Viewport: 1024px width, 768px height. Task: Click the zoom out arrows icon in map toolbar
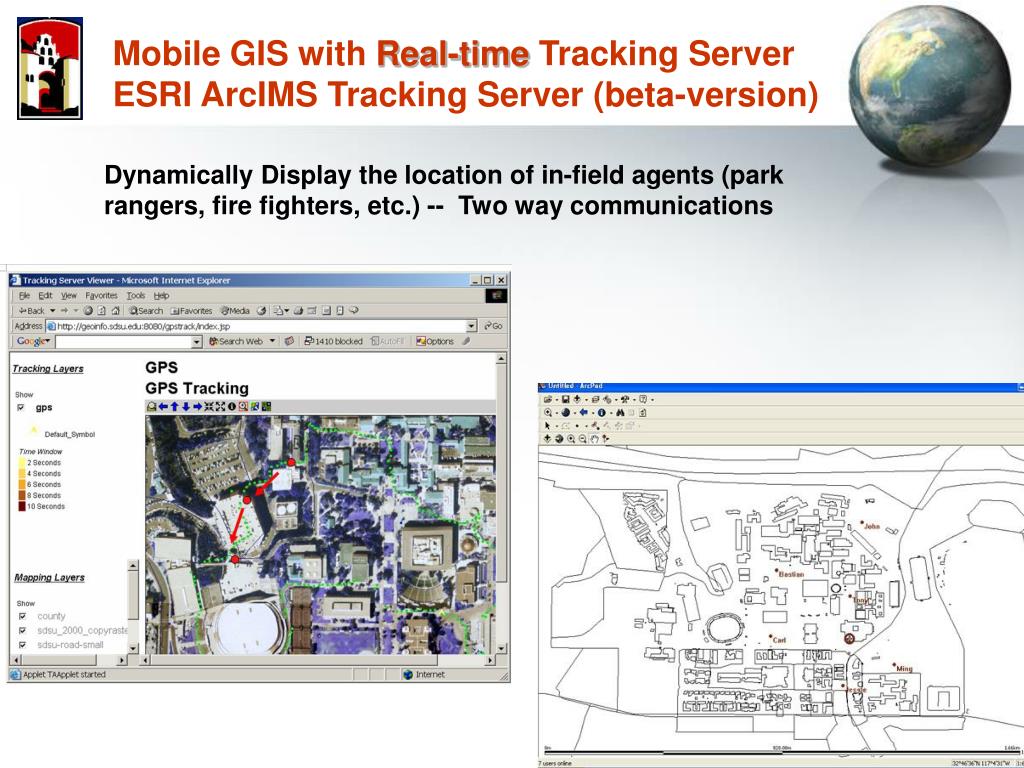pyautogui.click(x=220, y=407)
